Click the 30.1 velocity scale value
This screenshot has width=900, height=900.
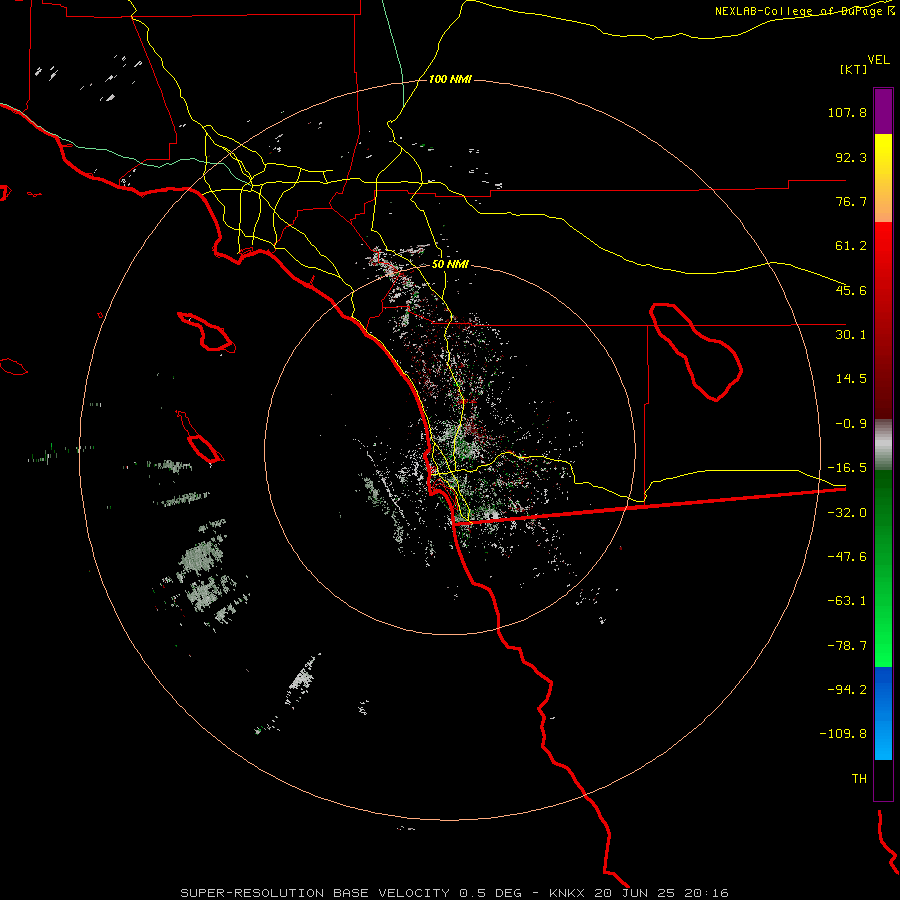click(x=851, y=335)
